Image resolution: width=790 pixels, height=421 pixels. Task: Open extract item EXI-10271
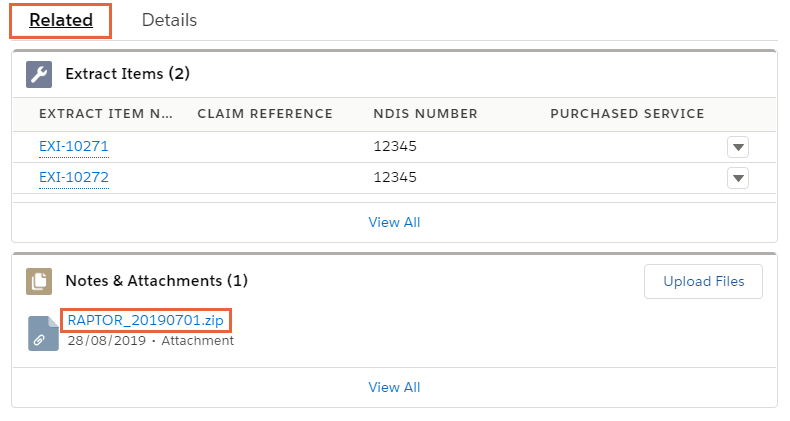tap(74, 147)
